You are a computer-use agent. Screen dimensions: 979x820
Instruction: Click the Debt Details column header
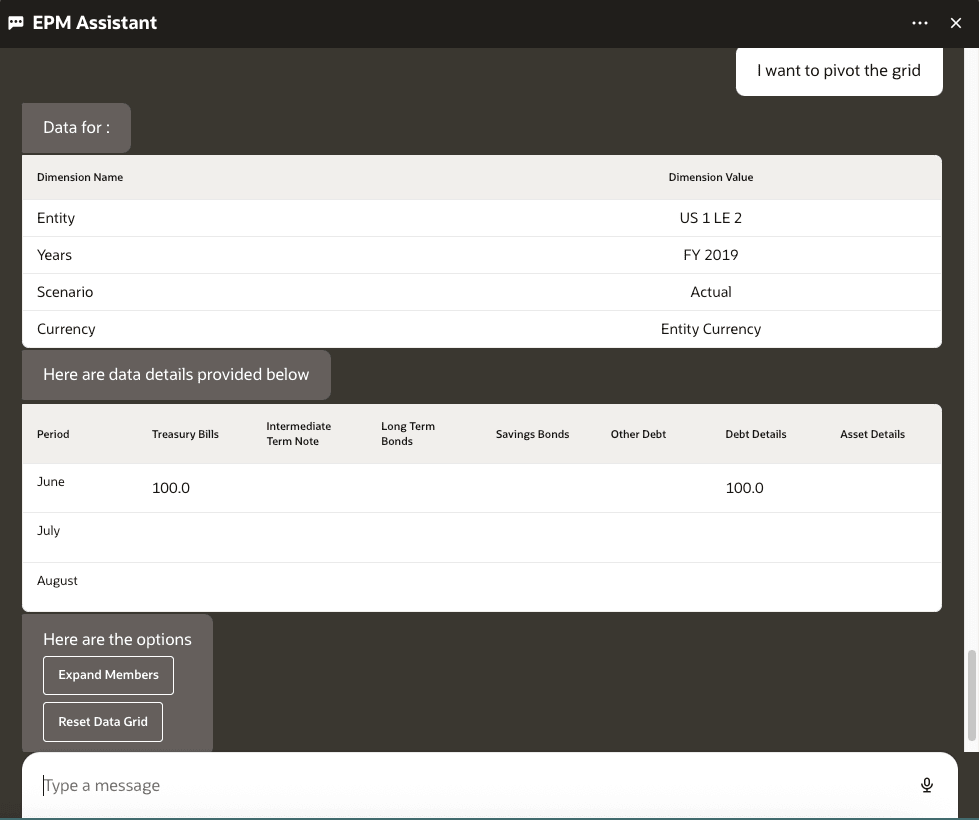click(x=755, y=434)
